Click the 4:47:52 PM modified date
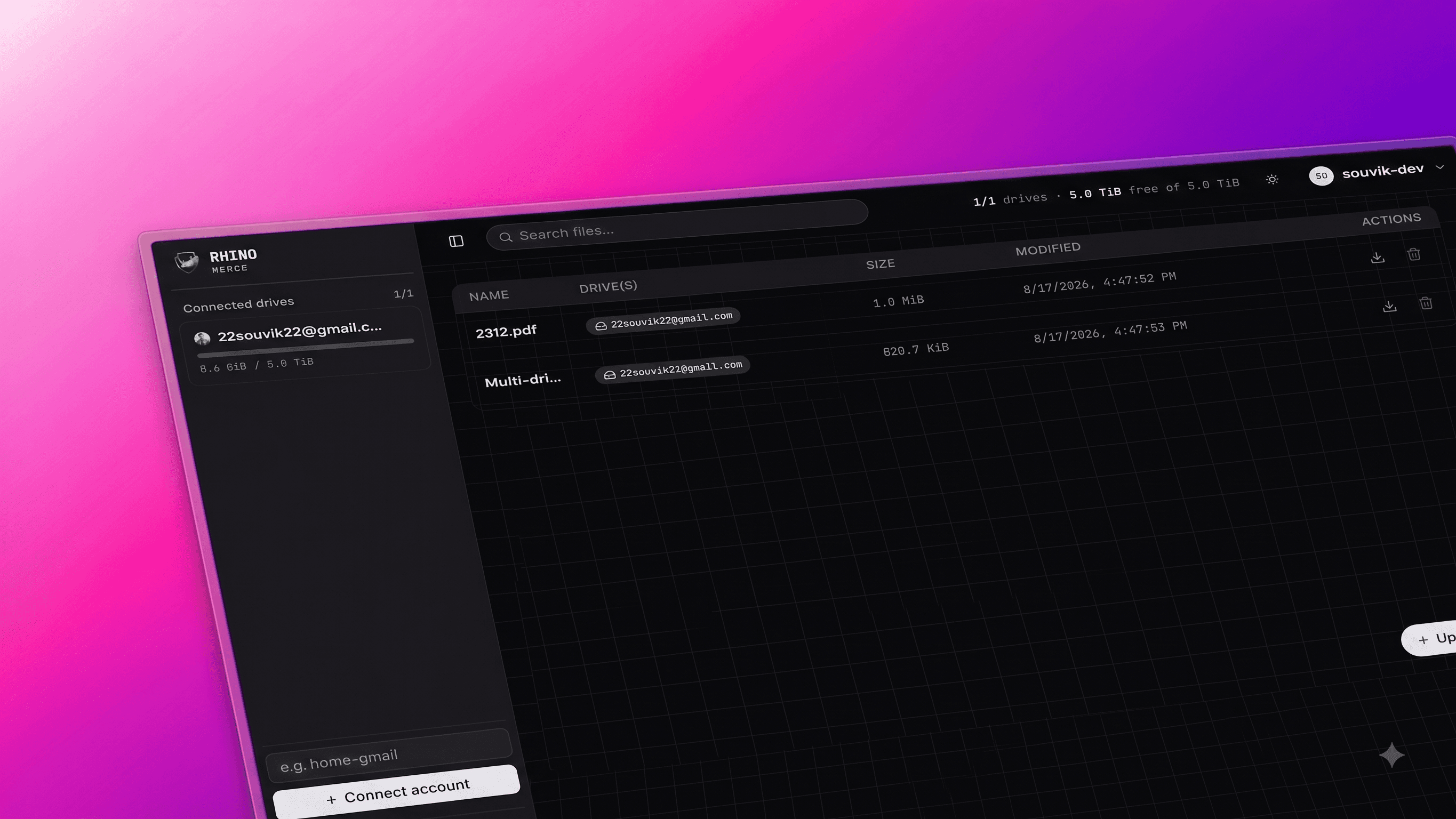The image size is (1456, 819). (1099, 283)
